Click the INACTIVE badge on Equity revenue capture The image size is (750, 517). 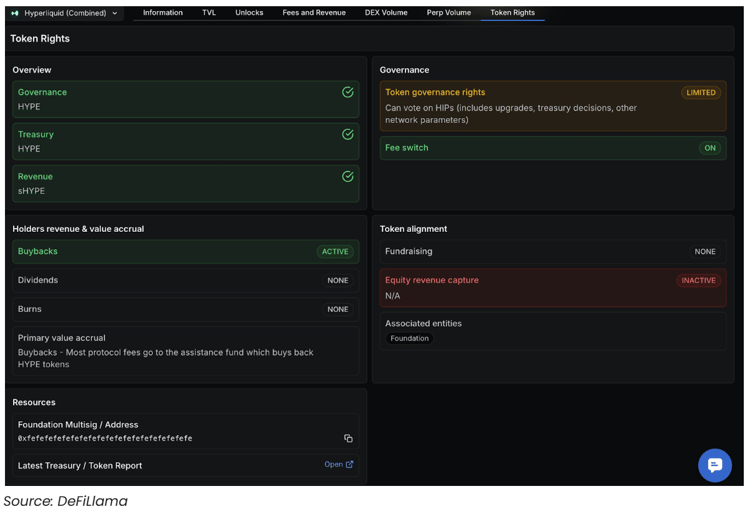tap(698, 280)
